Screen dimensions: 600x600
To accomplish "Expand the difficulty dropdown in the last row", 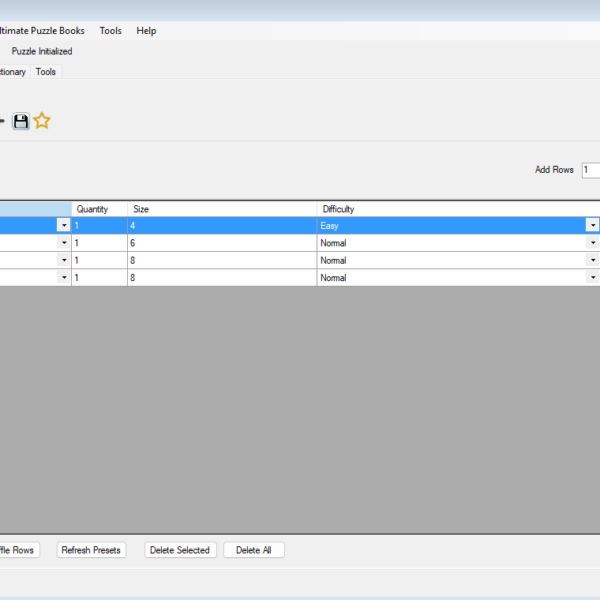I will (592, 277).
